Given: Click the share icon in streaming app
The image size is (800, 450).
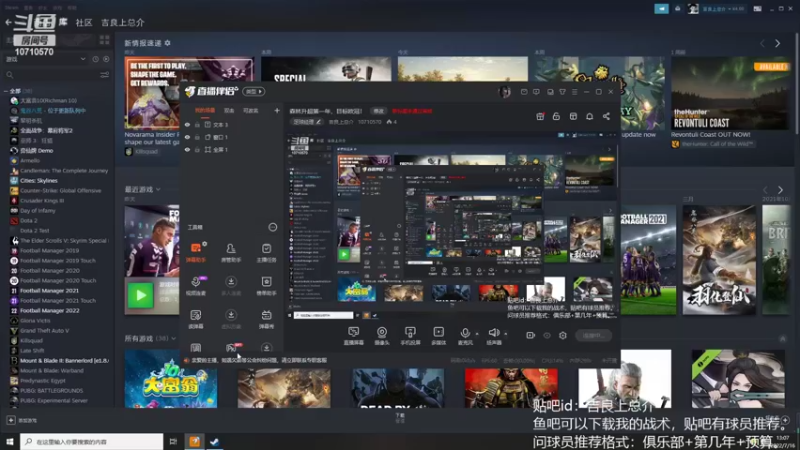Looking at the screenshot, I should coord(606,116).
